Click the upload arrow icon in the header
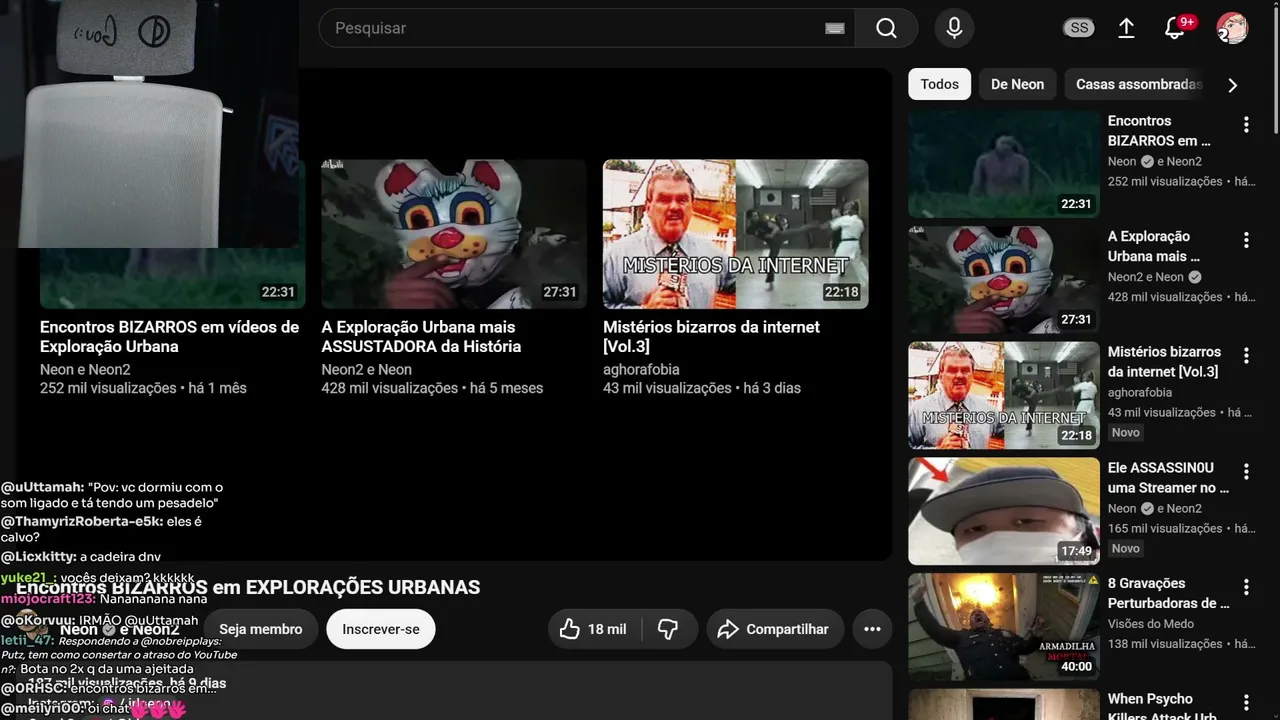Image resolution: width=1280 pixels, height=720 pixels. click(1126, 28)
